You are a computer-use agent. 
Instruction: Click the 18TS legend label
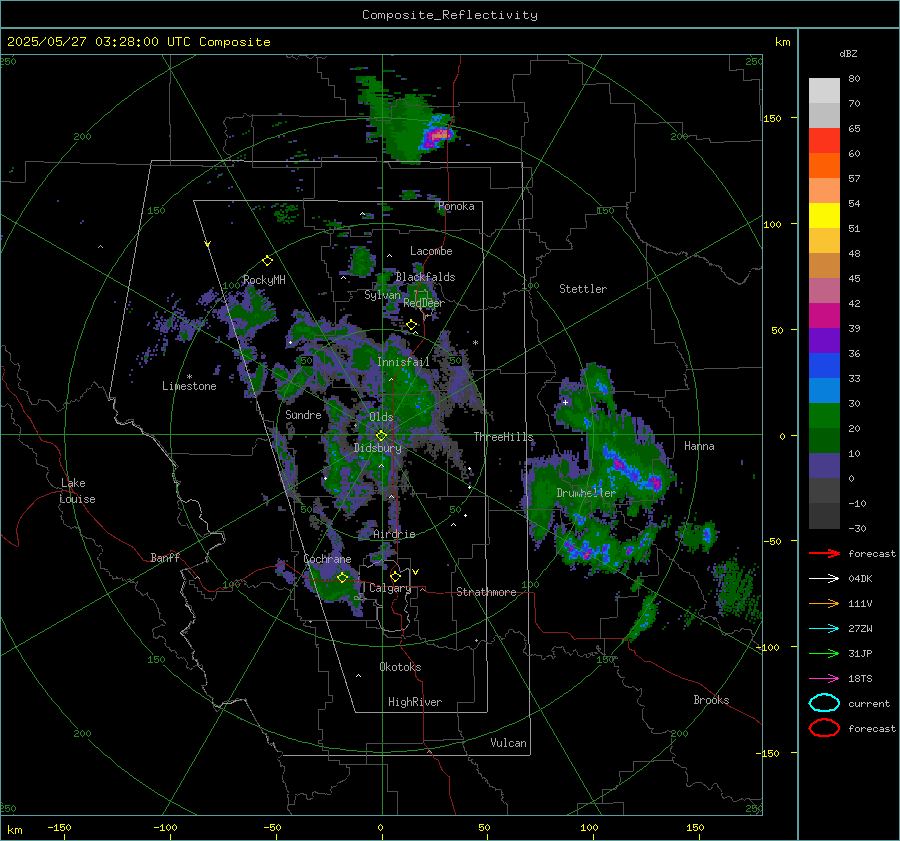coord(860,678)
